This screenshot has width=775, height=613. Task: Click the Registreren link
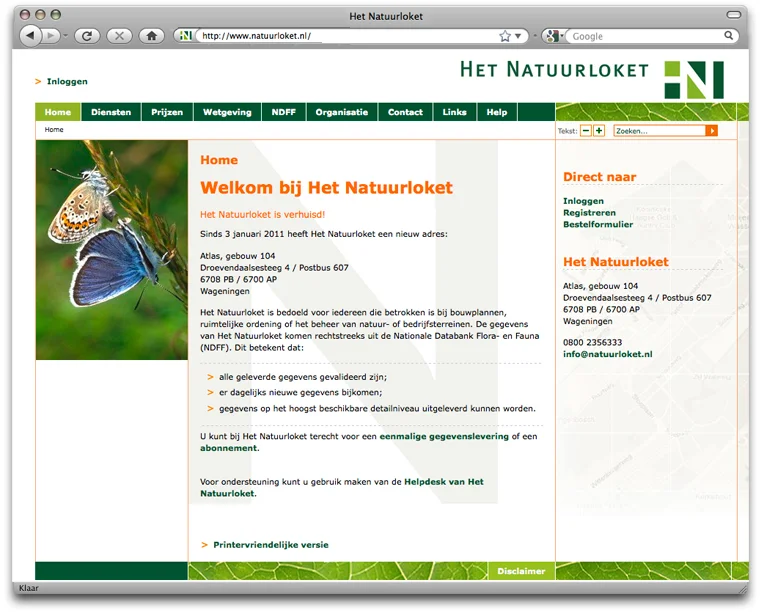(x=589, y=213)
